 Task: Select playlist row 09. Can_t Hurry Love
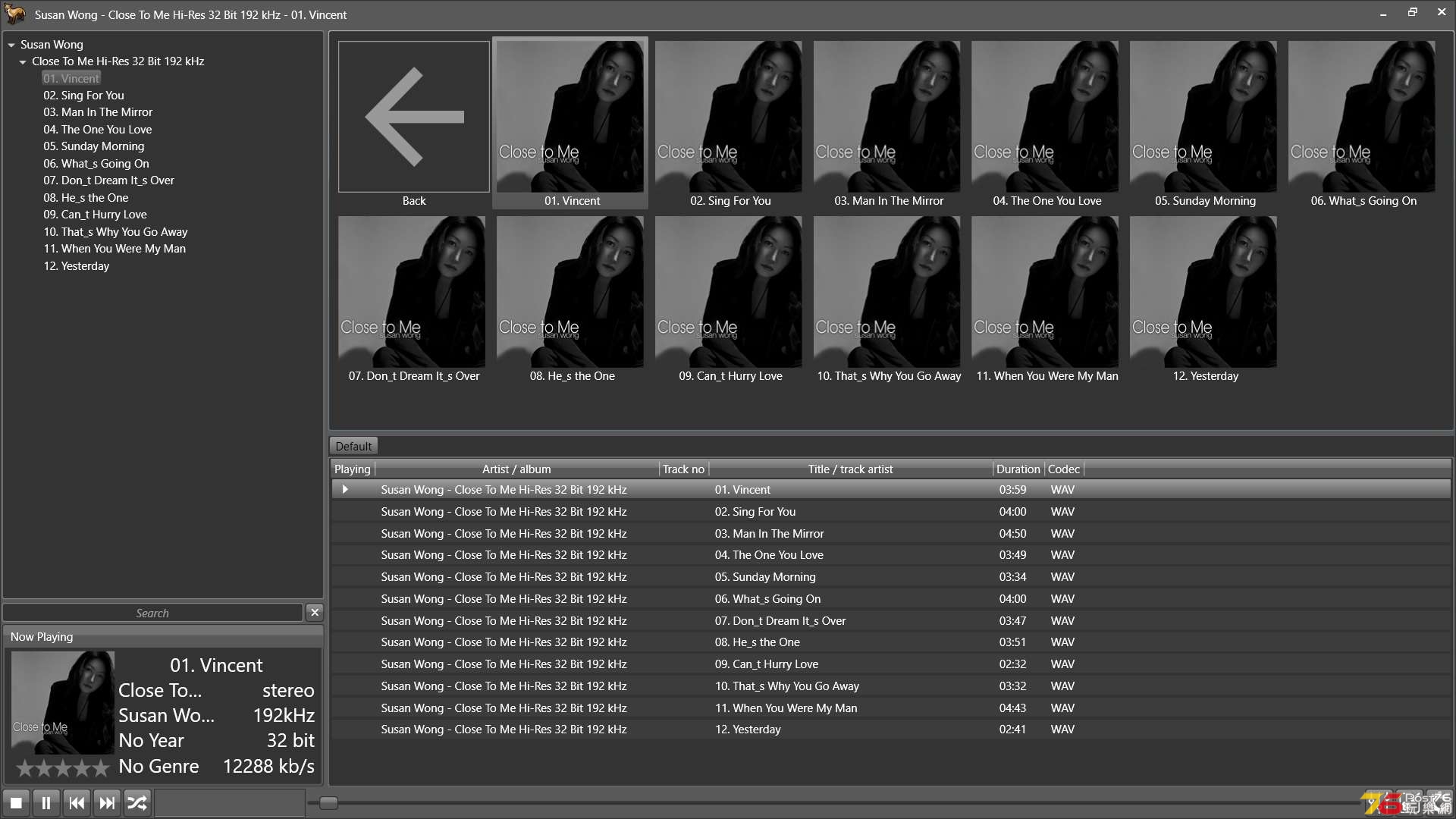(x=891, y=664)
